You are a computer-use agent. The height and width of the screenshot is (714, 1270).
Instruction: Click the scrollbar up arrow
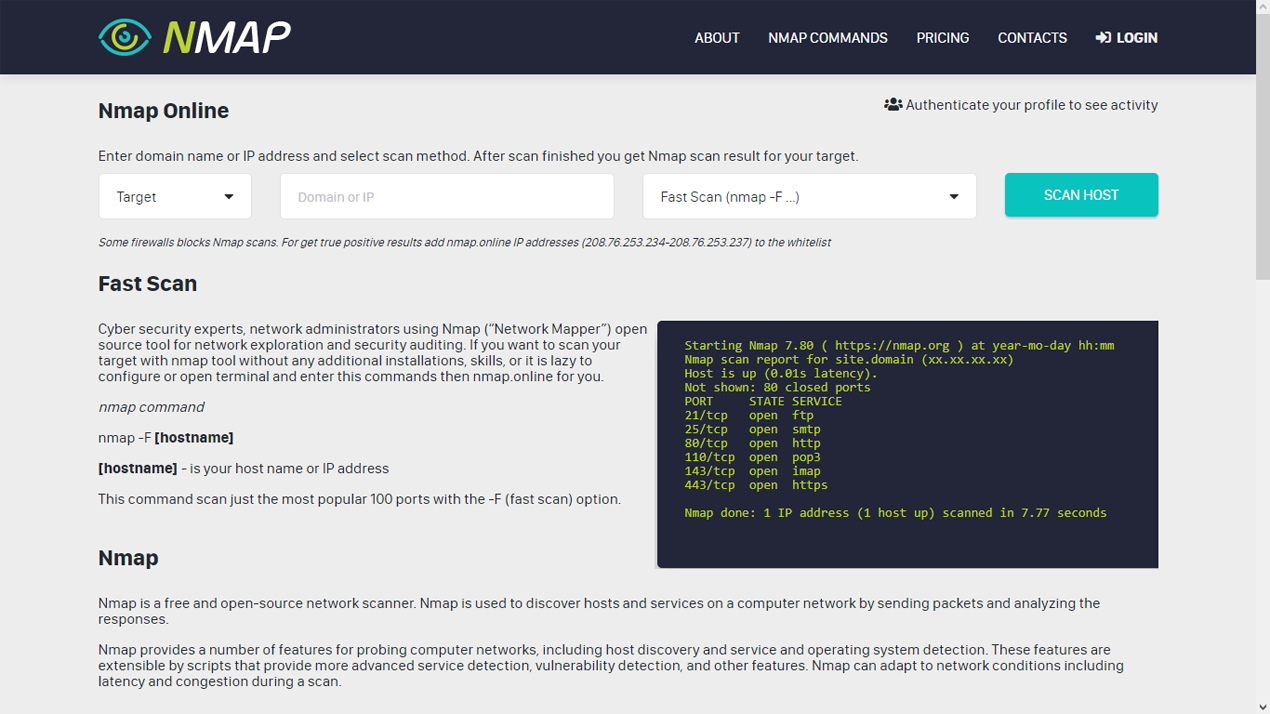pyautogui.click(x=1262, y=7)
